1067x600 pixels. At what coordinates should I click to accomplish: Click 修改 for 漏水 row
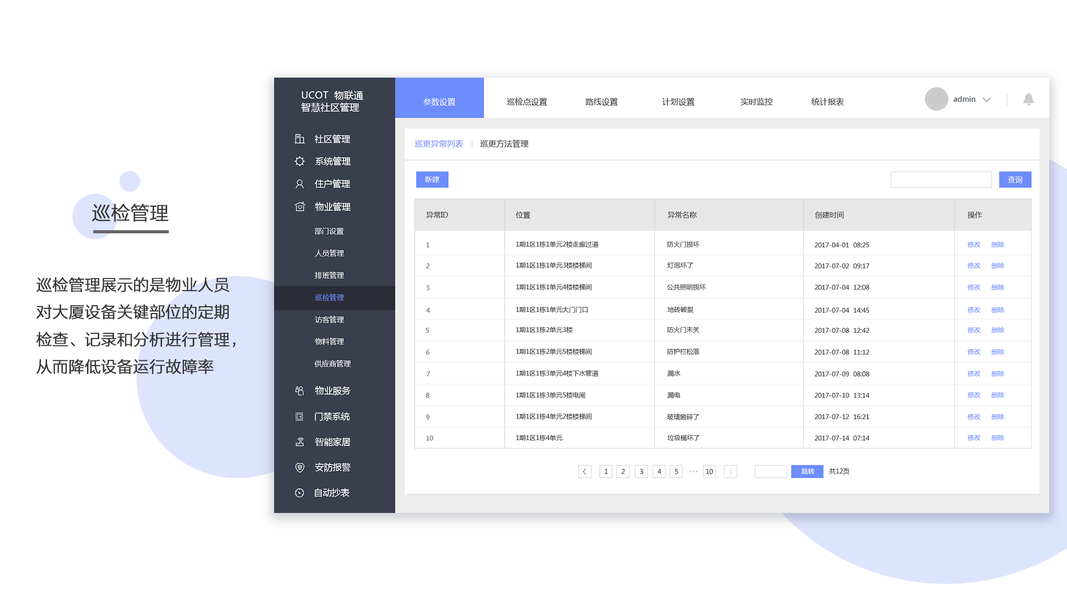coord(974,374)
